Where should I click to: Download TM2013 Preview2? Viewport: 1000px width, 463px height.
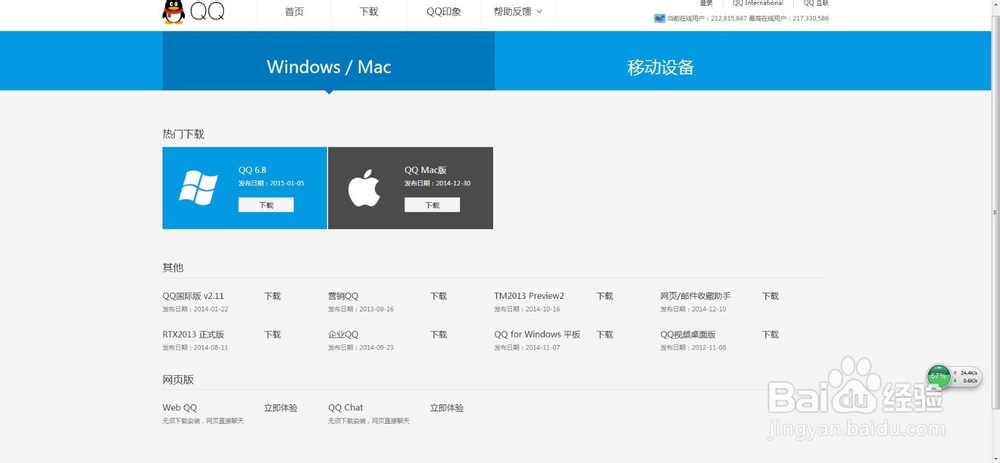[605, 296]
